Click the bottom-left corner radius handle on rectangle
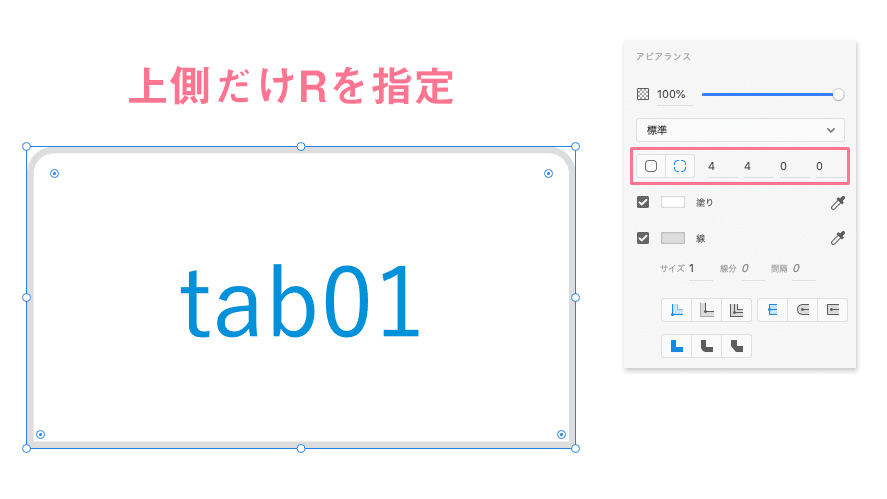This screenshot has height=499, width=887. pyautogui.click(x=40, y=435)
